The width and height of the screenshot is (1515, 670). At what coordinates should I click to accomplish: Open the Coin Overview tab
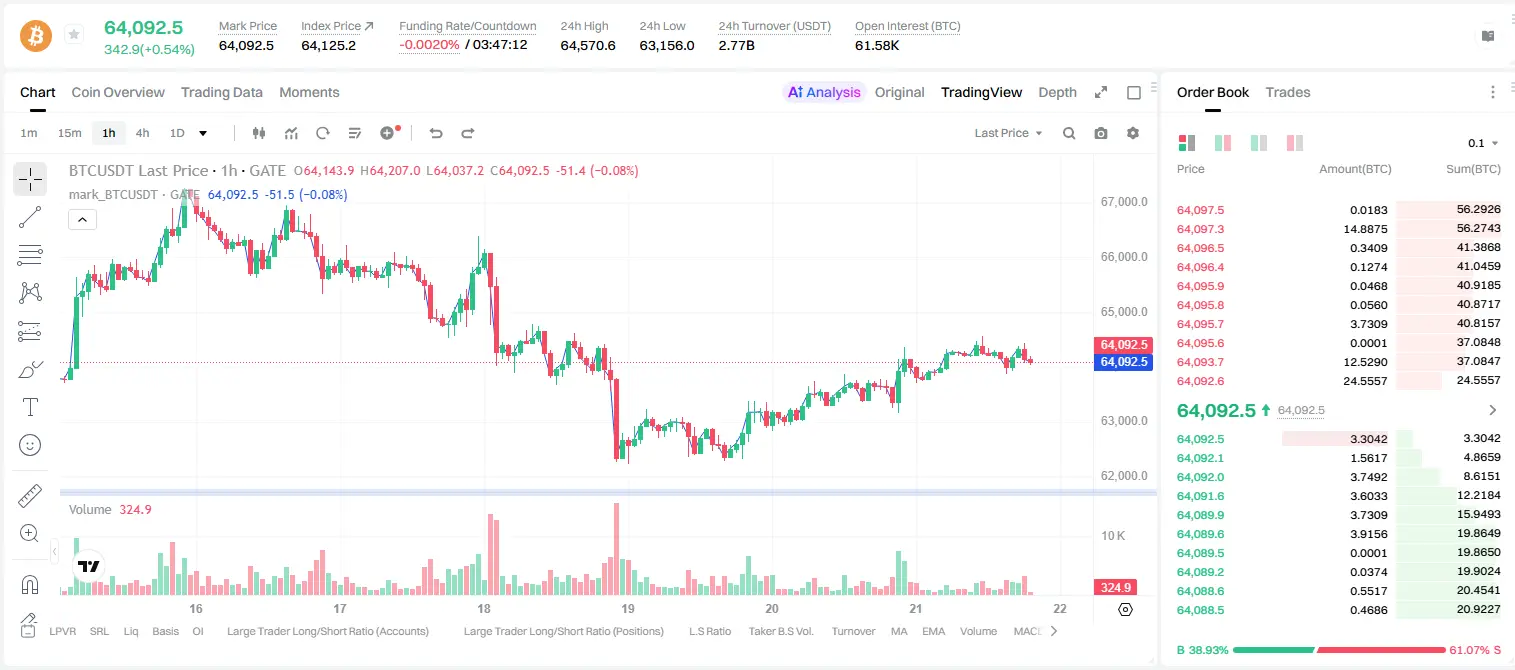point(118,92)
